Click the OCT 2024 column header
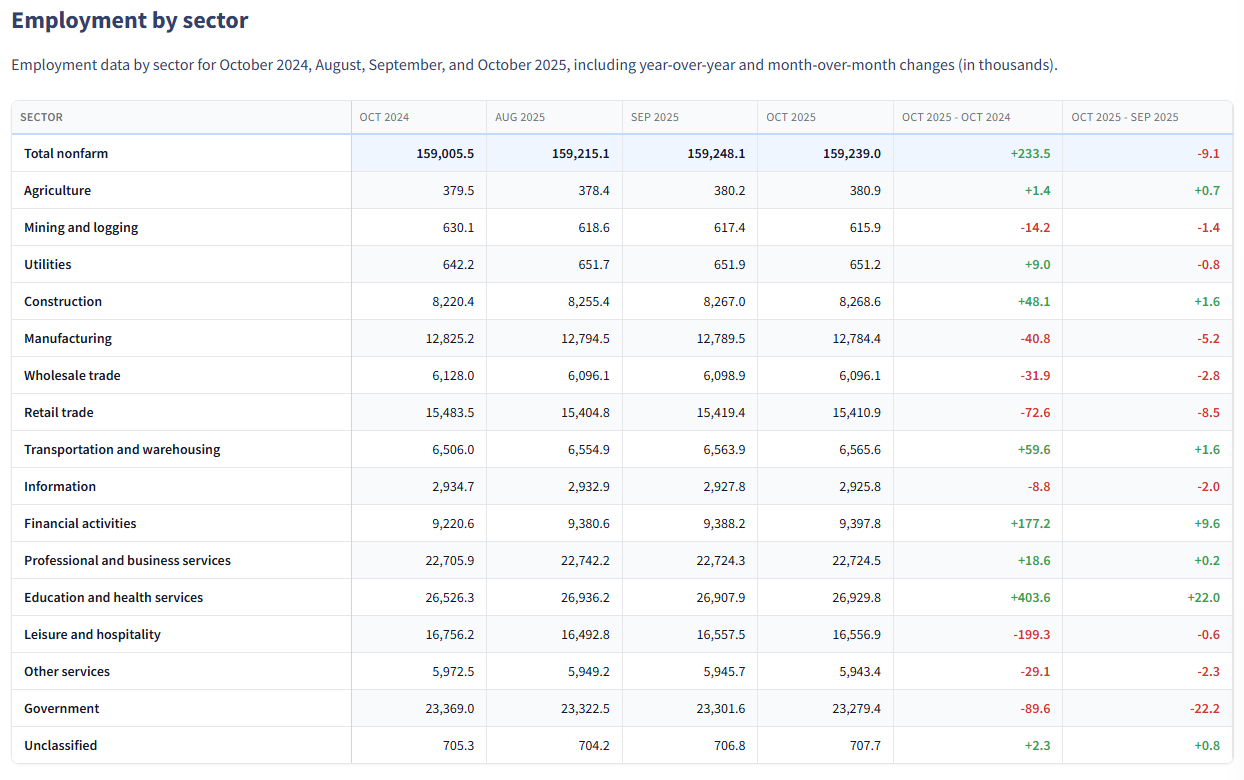The width and height of the screenshot is (1244, 780). point(384,117)
